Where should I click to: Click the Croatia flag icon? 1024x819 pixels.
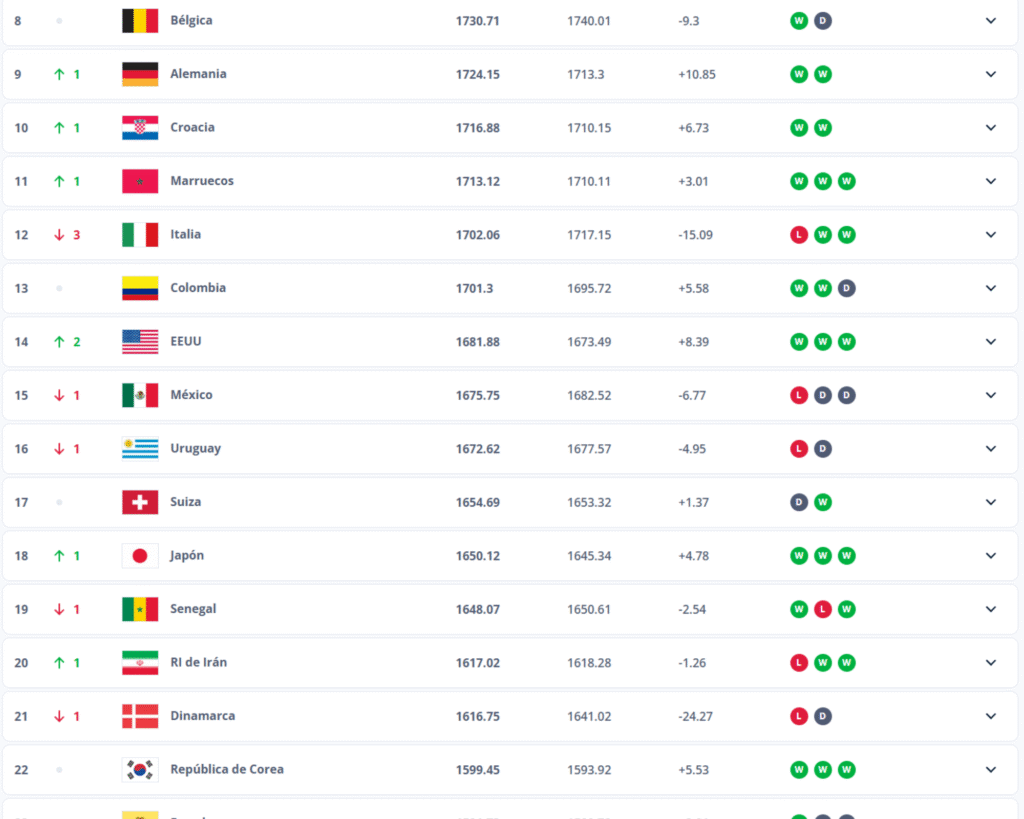pos(140,128)
